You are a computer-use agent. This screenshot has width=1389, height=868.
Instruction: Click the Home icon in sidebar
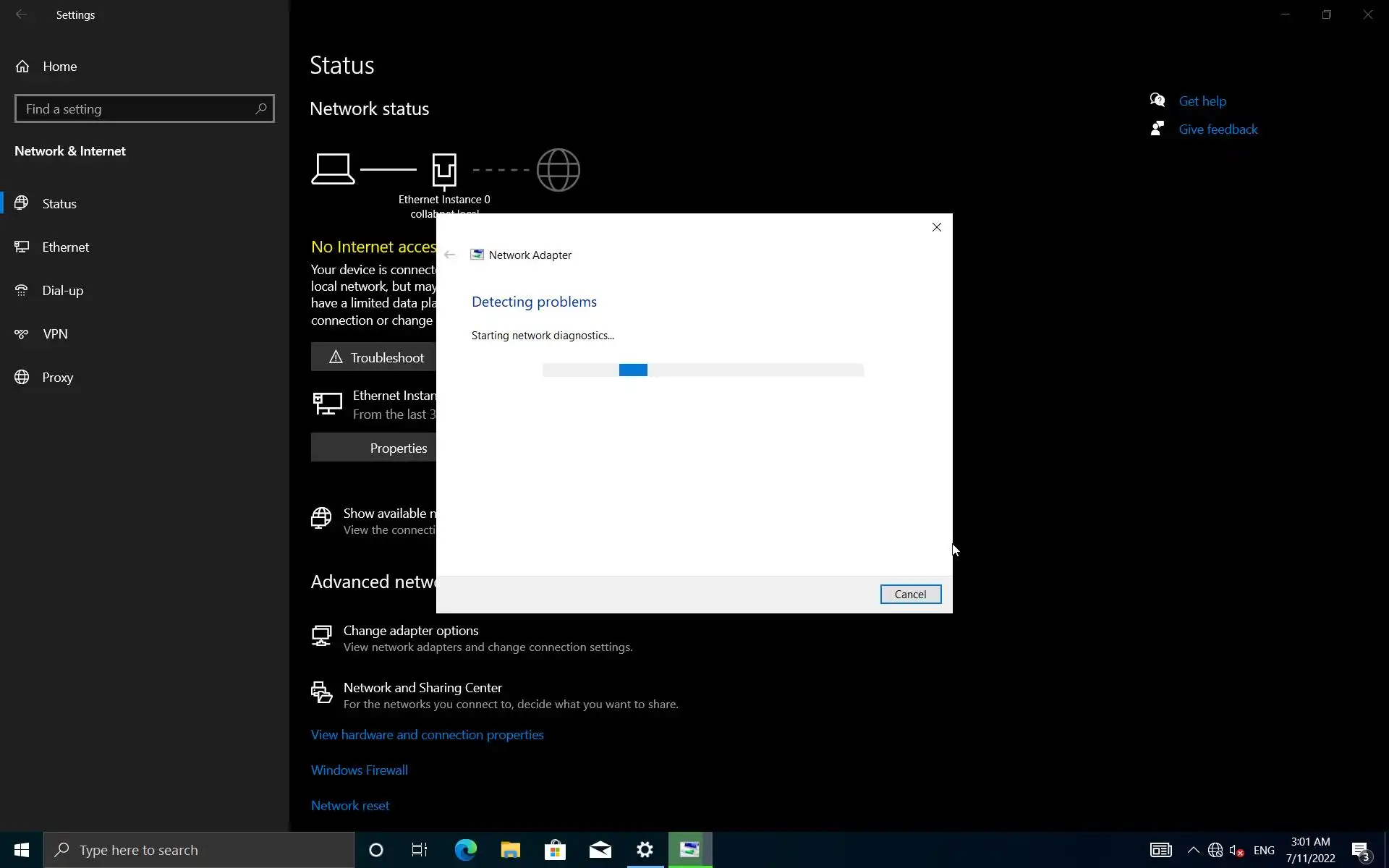[22, 67]
